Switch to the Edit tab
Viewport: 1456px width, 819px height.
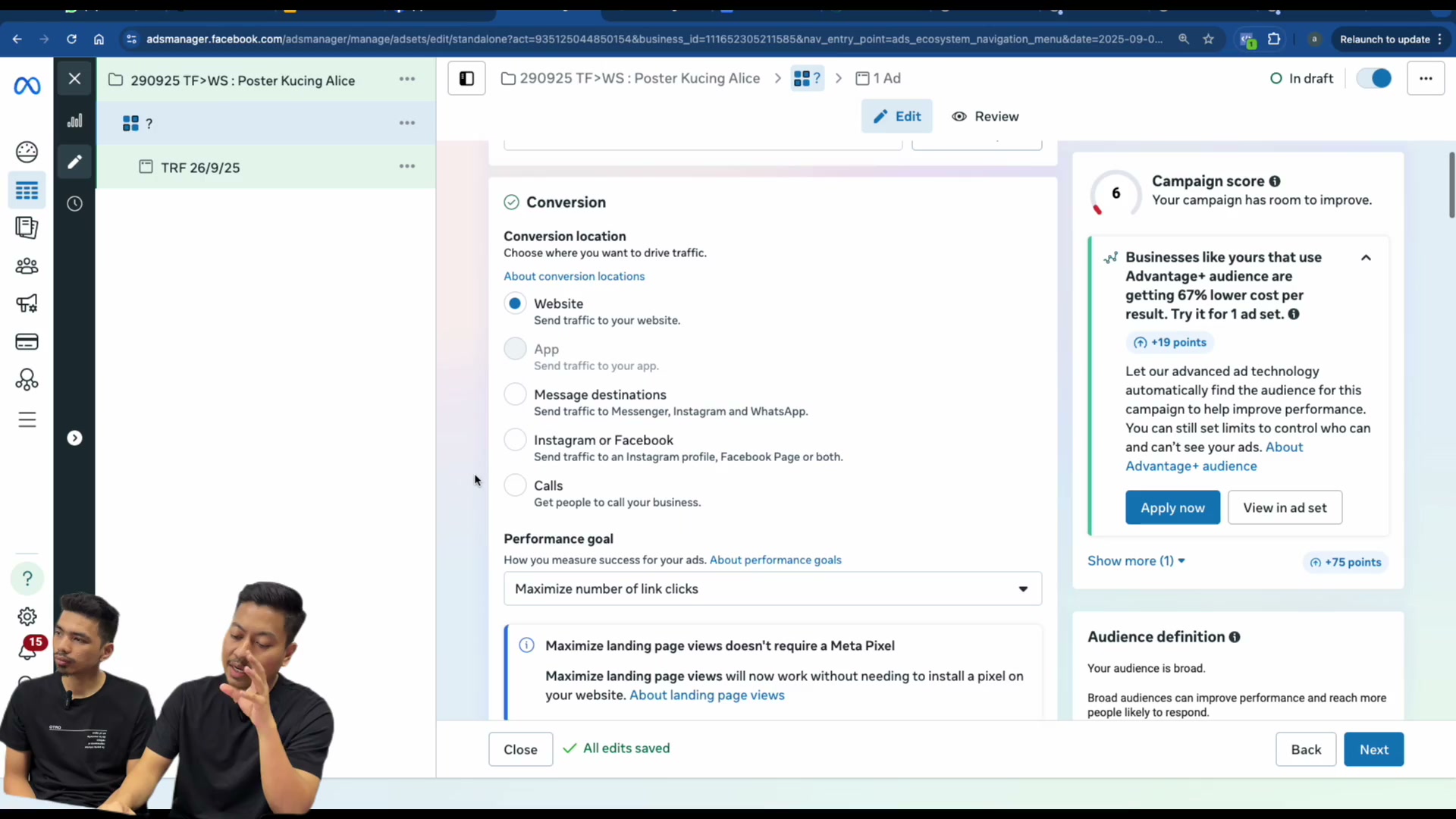pos(896,116)
